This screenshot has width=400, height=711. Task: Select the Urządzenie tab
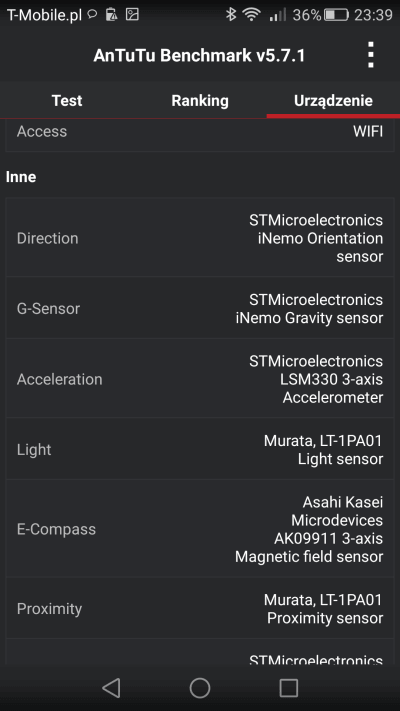[x=333, y=100]
